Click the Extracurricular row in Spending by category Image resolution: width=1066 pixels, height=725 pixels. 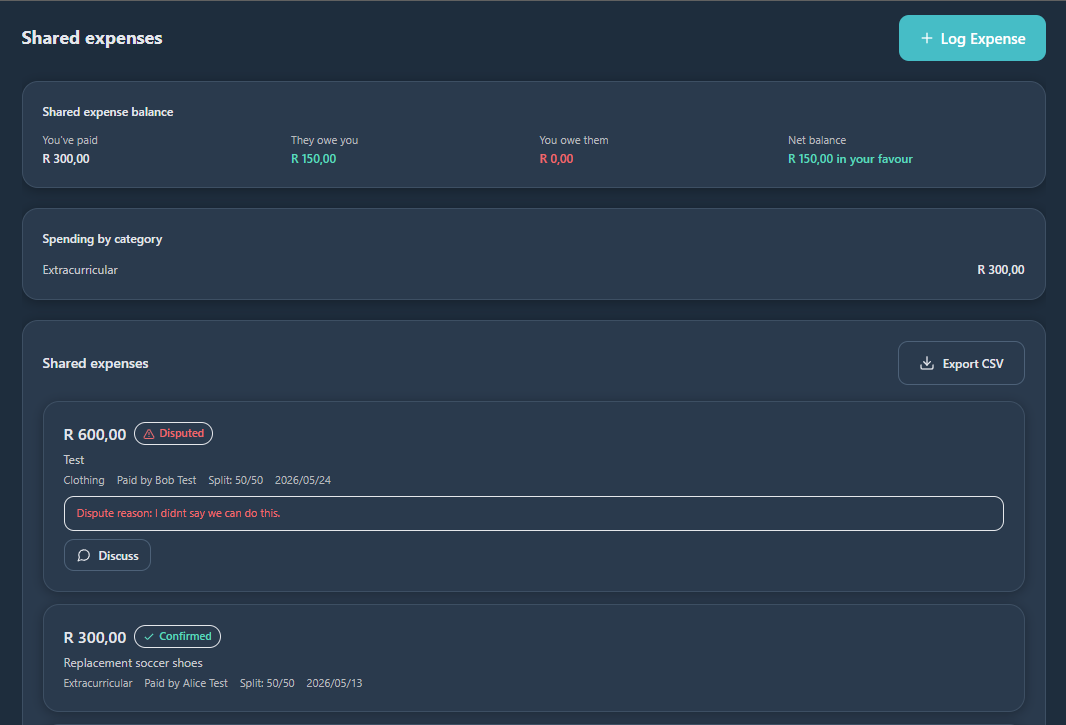pos(534,270)
